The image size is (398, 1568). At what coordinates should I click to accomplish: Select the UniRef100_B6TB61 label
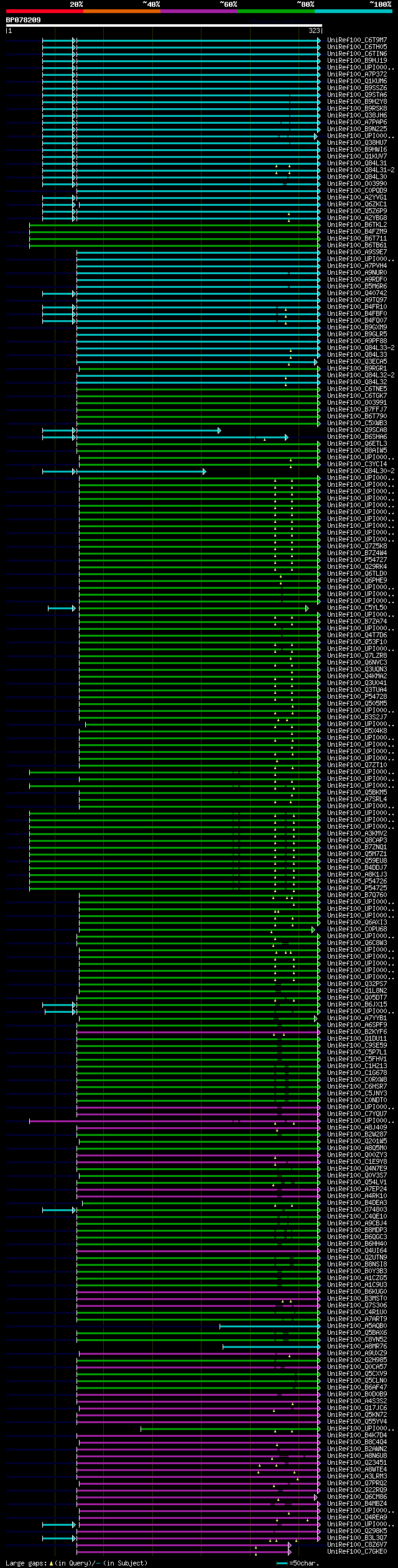click(x=357, y=246)
